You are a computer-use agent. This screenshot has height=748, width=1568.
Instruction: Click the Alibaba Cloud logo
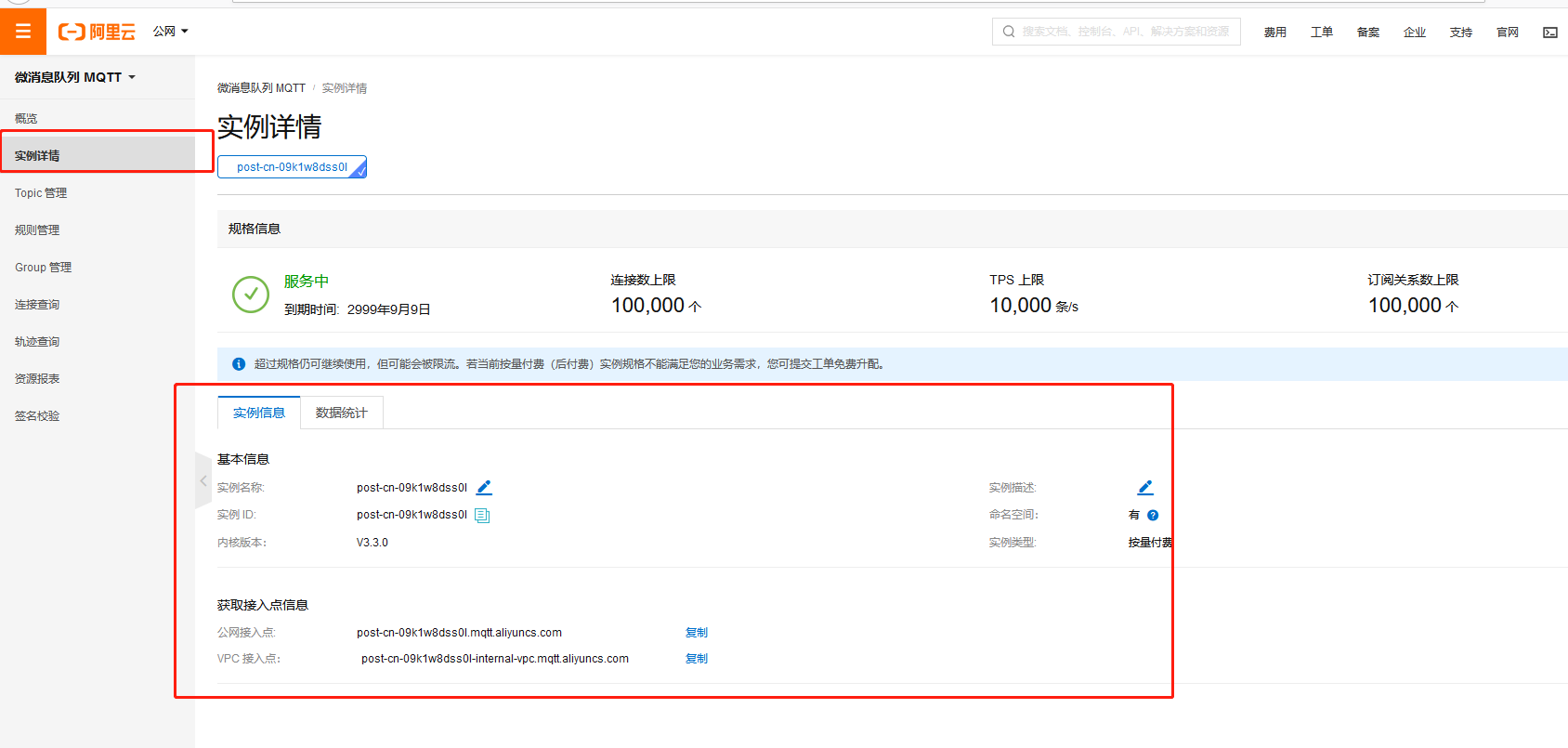coord(97,32)
